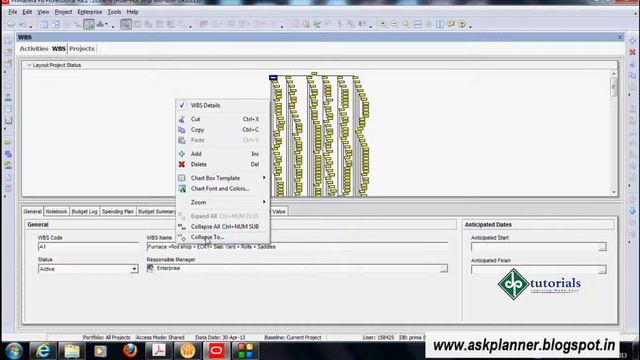Viewport: 640px width, 360px height.
Task: Click into the WBS Code field
Action: (x=88, y=247)
